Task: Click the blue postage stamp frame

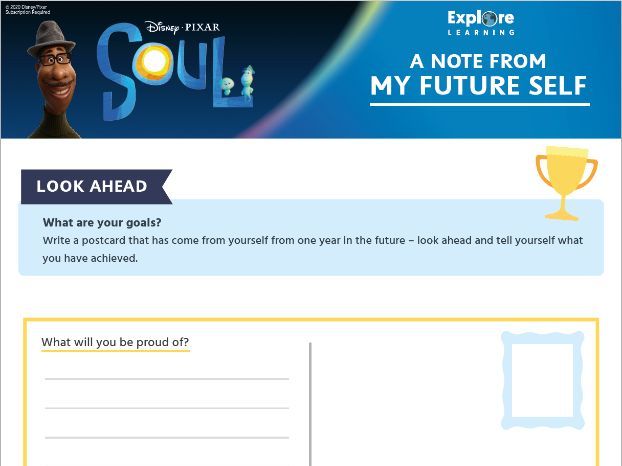Action: point(542,380)
